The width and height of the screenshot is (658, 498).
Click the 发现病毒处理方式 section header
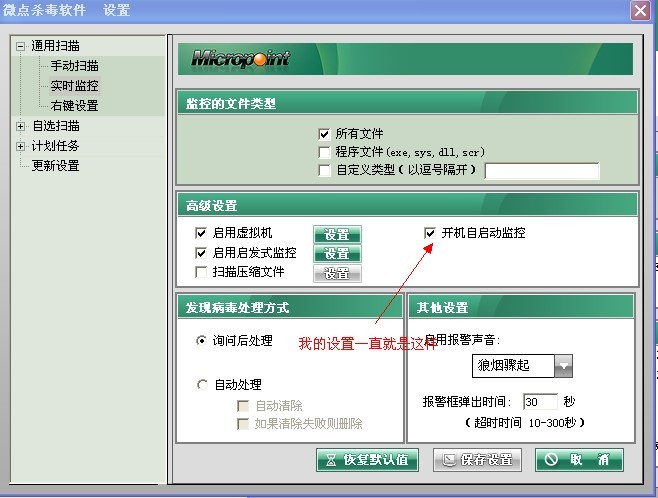(290, 308)
